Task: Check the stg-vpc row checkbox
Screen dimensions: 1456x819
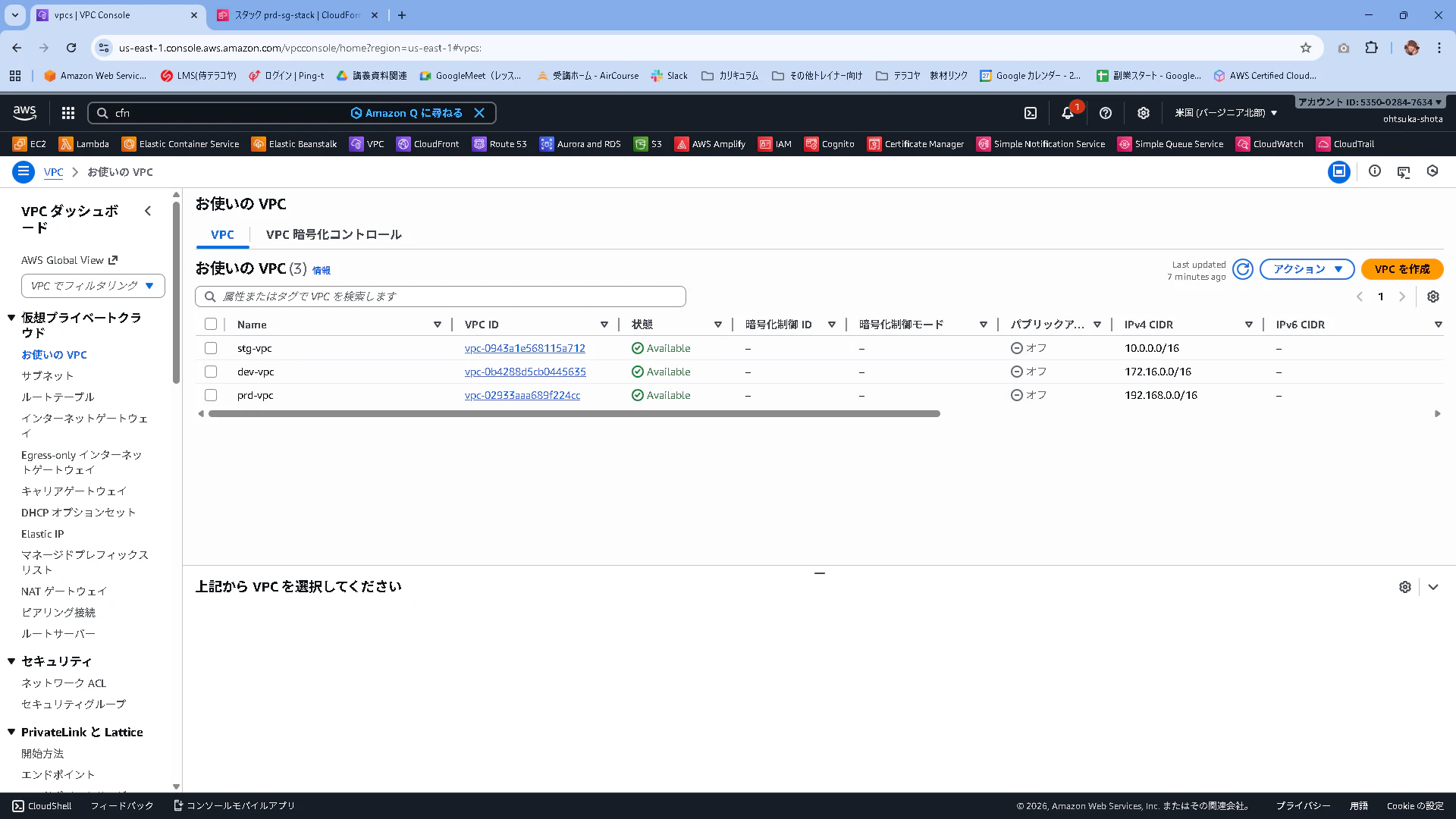Action: click(x=211, y=348)
